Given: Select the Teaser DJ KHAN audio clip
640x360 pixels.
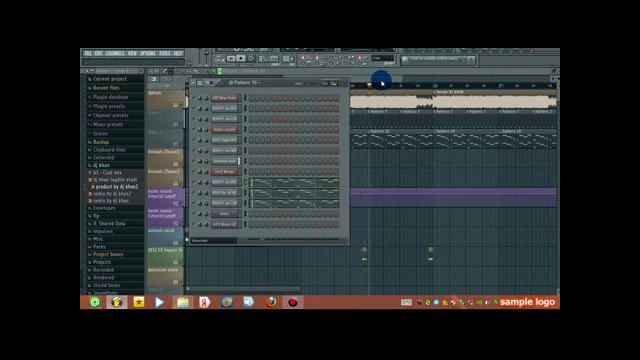Looking at the screenshot, I should pos(495,100).
